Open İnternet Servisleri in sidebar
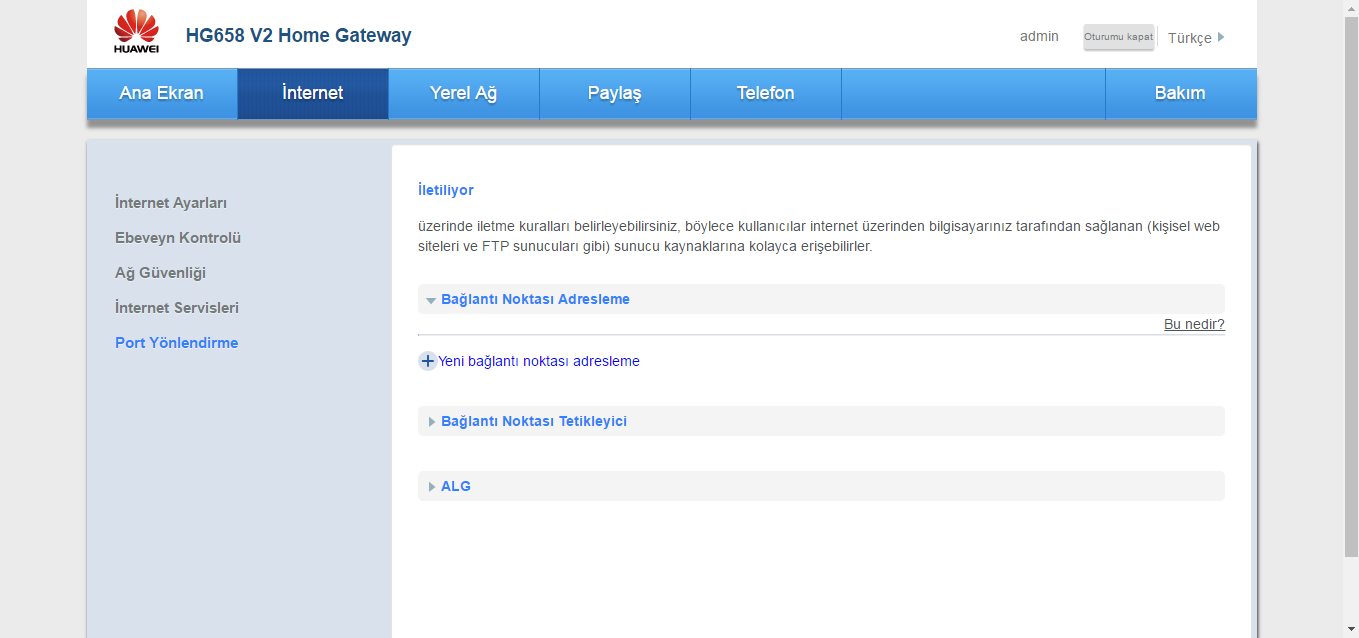 pos(177,308)
